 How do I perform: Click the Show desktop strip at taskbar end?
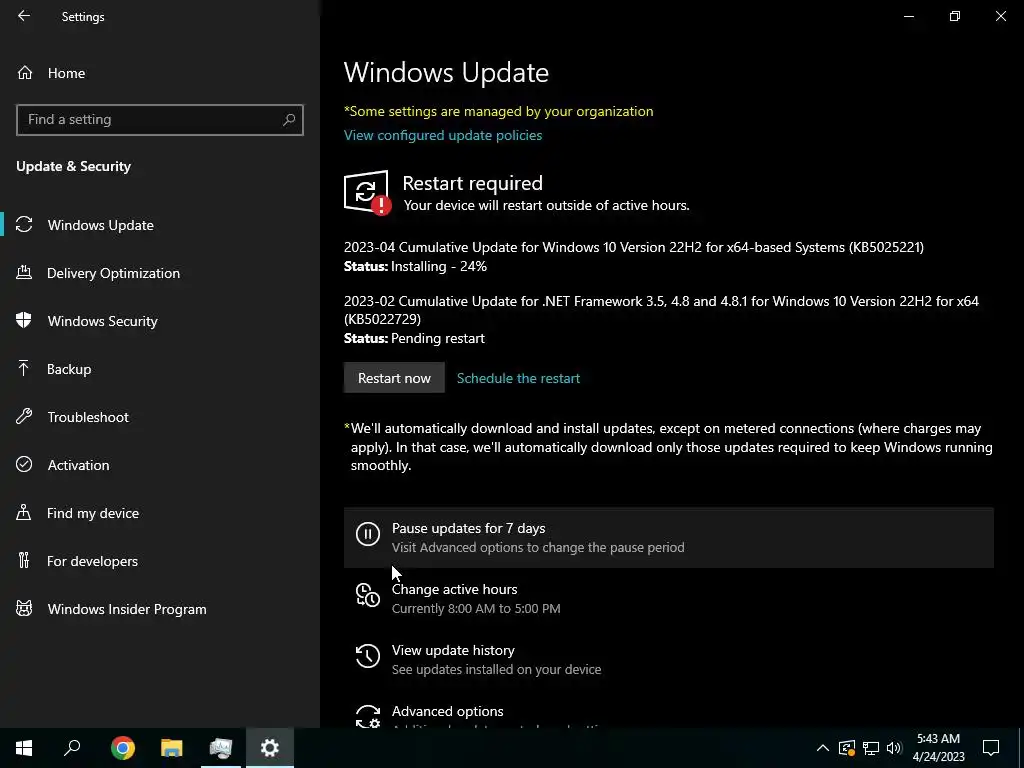point(1021,748)
